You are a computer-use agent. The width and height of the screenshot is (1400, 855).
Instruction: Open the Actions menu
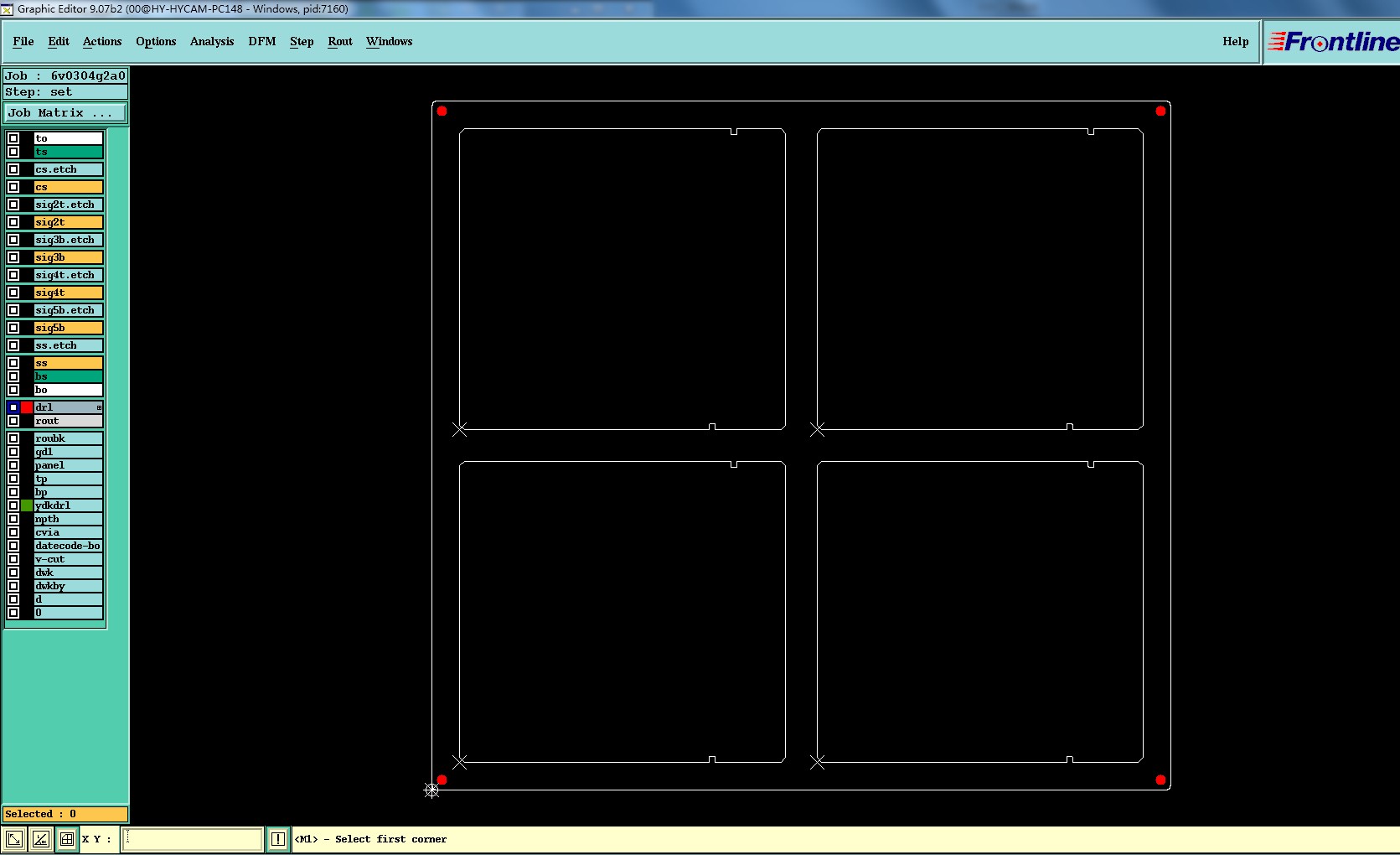click(102, 42)
